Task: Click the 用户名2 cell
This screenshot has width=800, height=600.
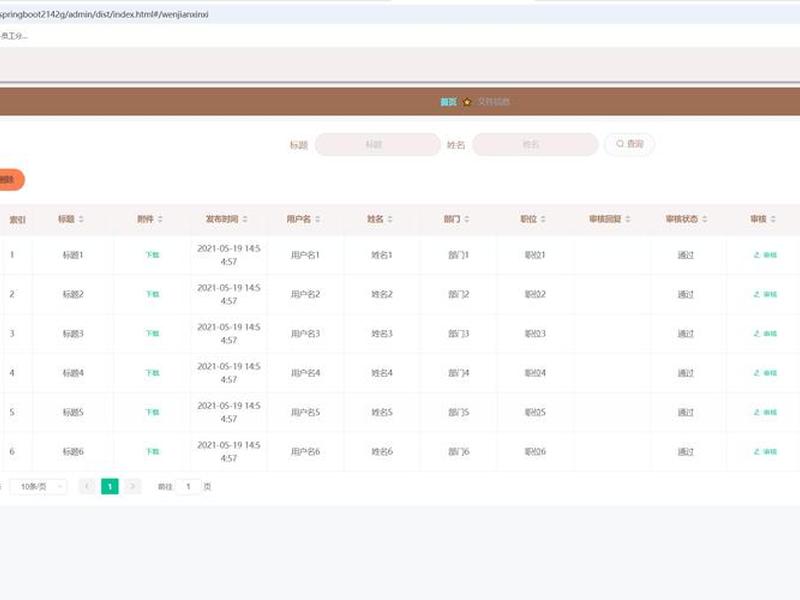Action: [x=305, y=294]
